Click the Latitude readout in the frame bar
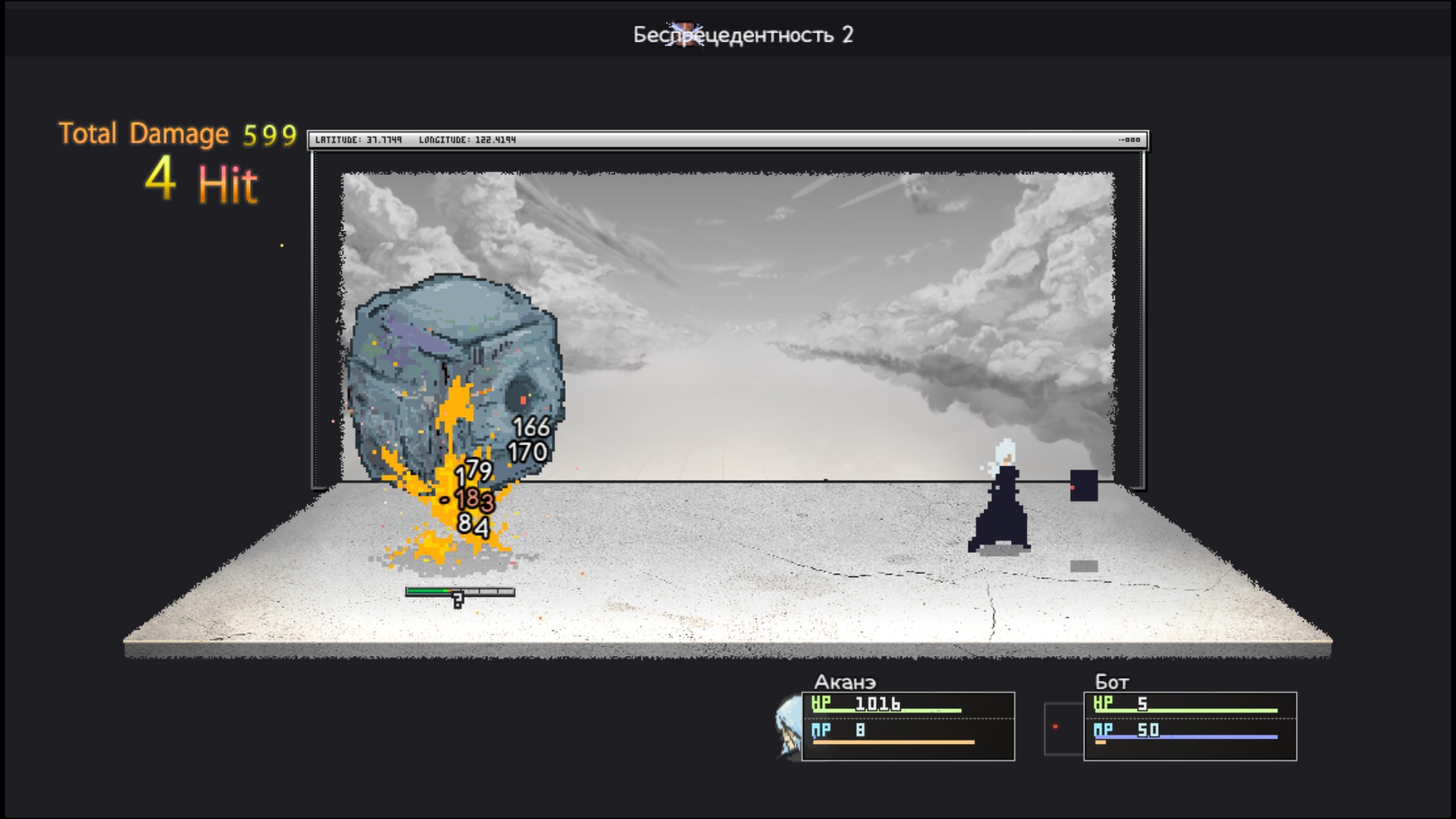 (358, 140)
